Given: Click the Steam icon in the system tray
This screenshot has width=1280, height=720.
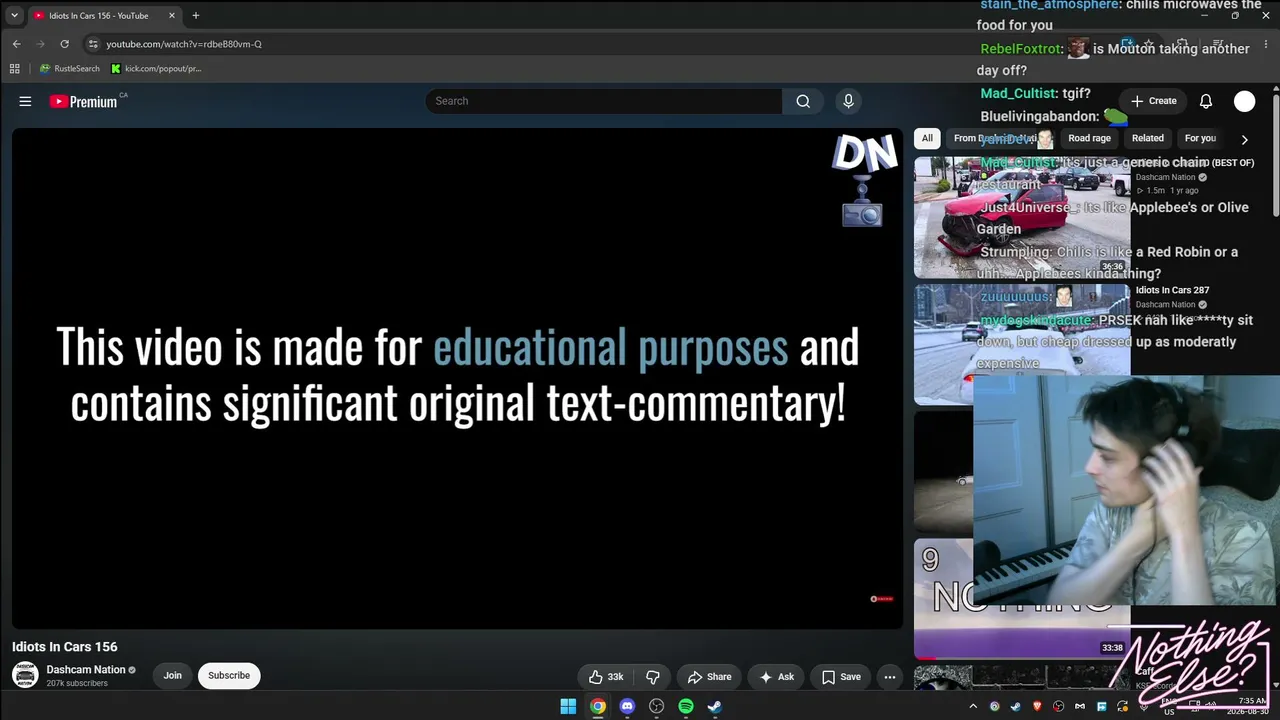Looking at the screenshot, I should coord(1016,706).
